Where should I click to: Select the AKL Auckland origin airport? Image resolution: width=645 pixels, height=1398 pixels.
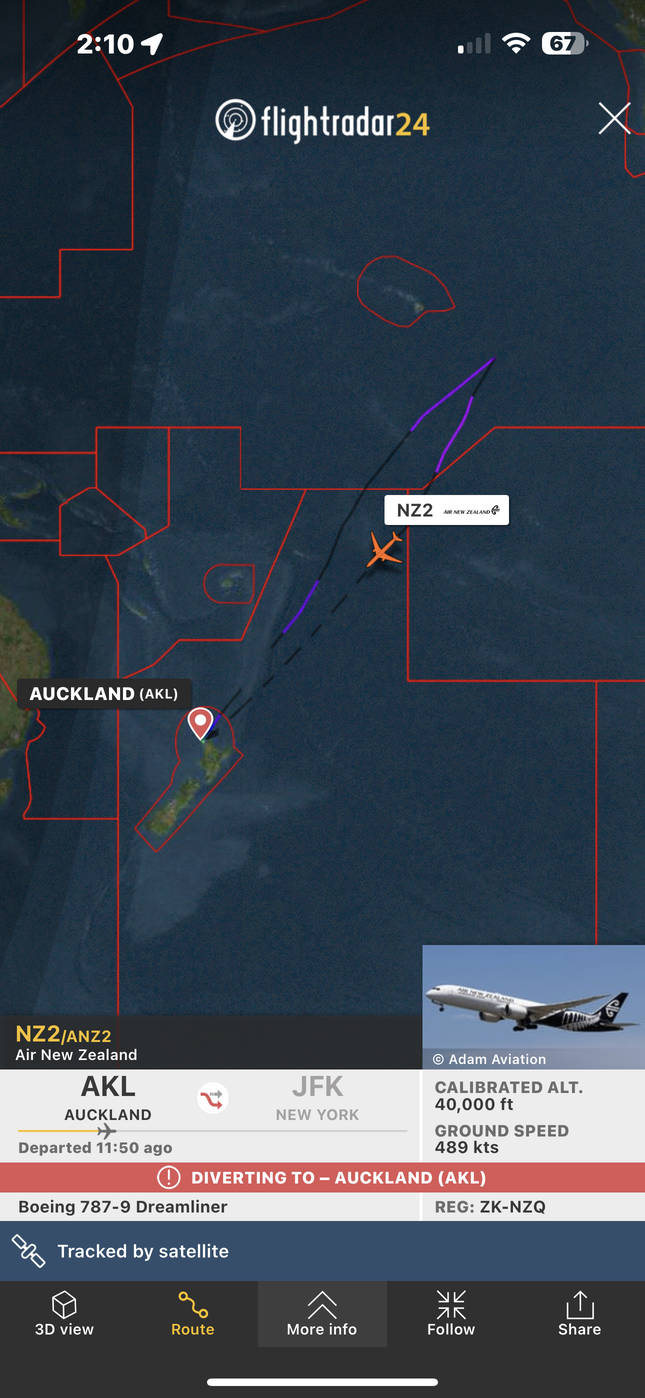click(108, 1099)
